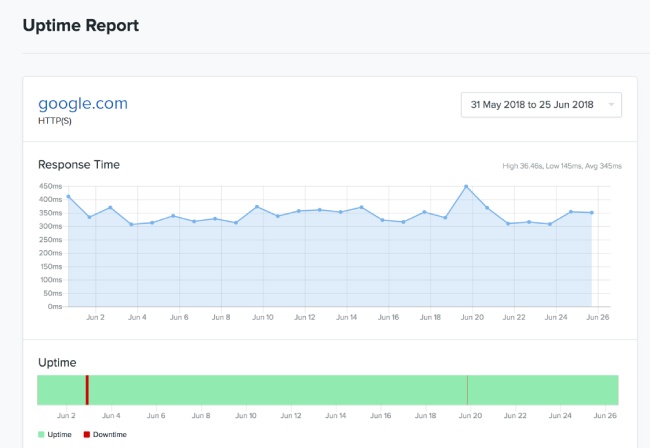Viewport: 650px width, 448px height.
Task: Click the Response Time section title
Action: click(79, 165)
